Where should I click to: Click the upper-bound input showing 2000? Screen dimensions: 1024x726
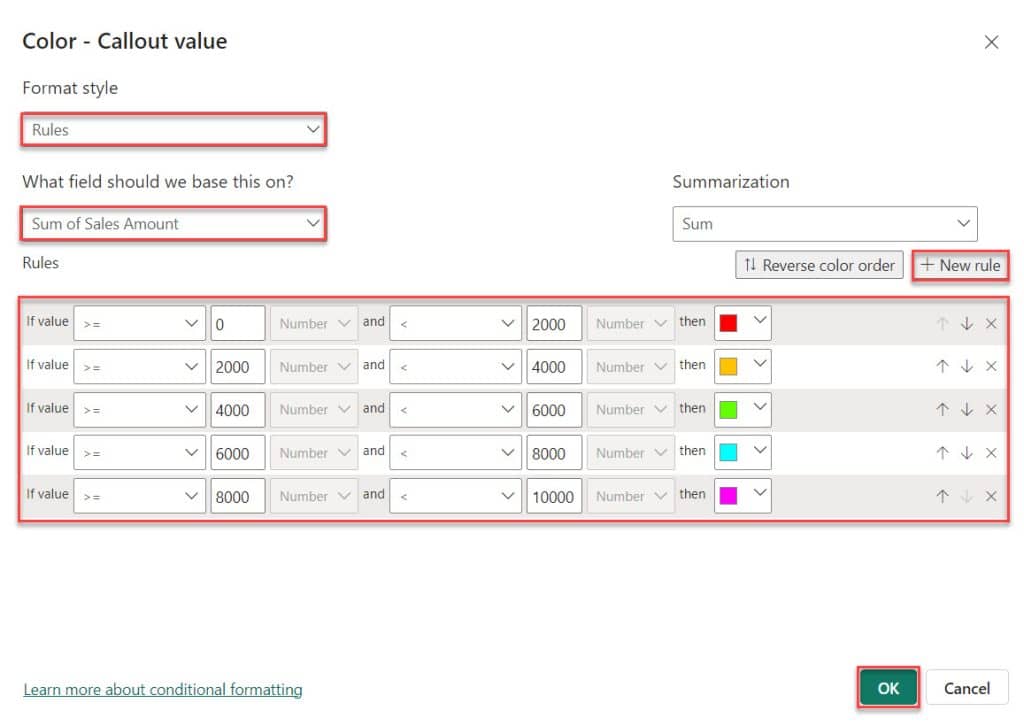click(x=554, y=323)
